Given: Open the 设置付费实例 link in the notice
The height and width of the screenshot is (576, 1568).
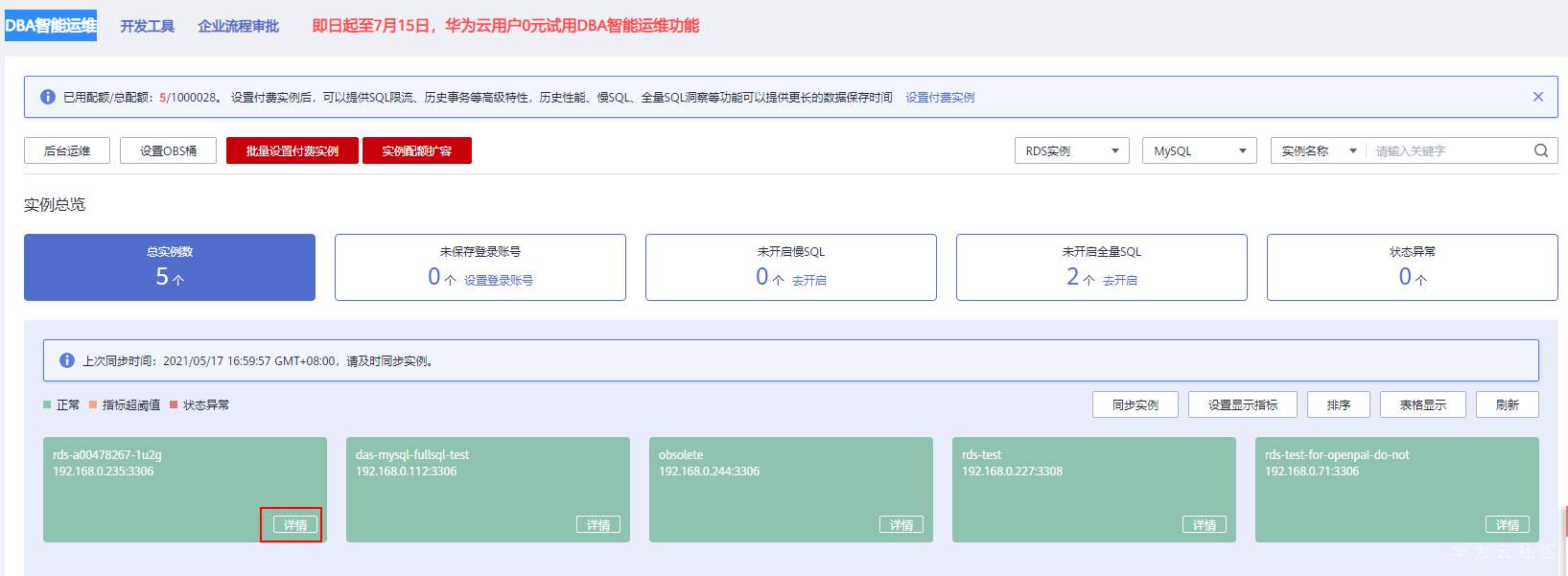Looking at the screenshot, I should click(x=940, y=97).
